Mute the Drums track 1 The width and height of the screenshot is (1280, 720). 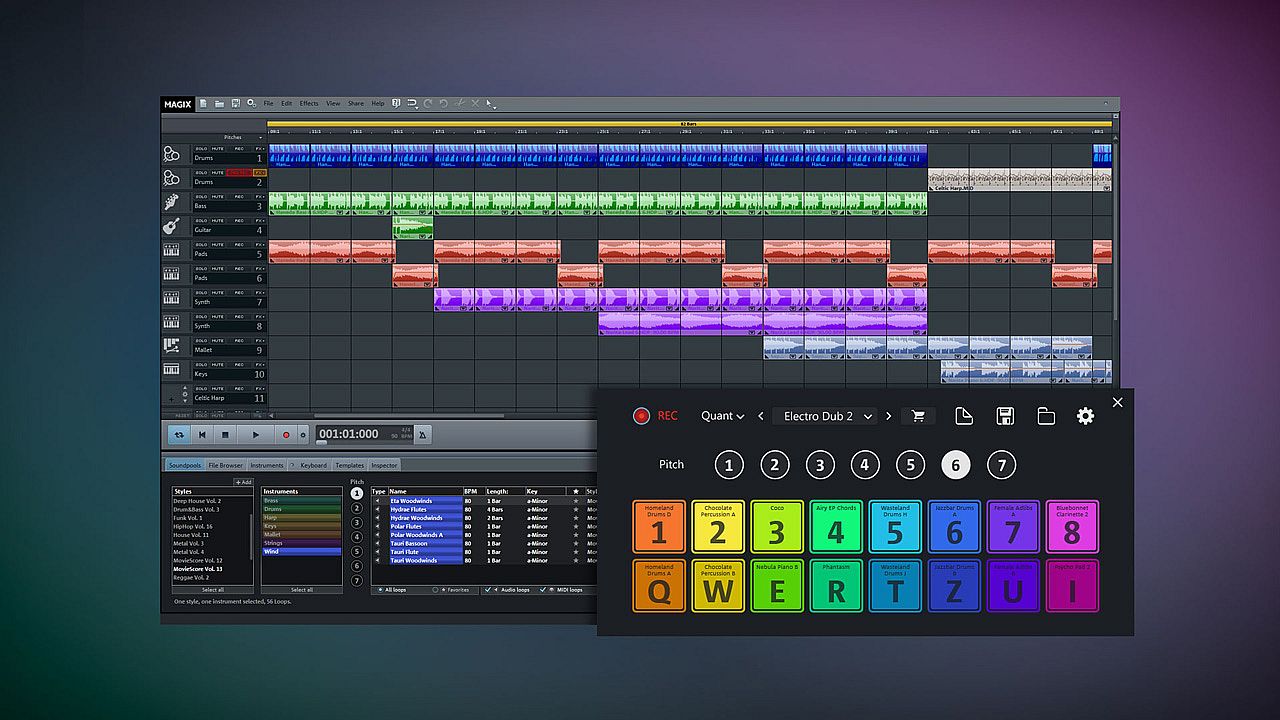(x=217, y=149)
